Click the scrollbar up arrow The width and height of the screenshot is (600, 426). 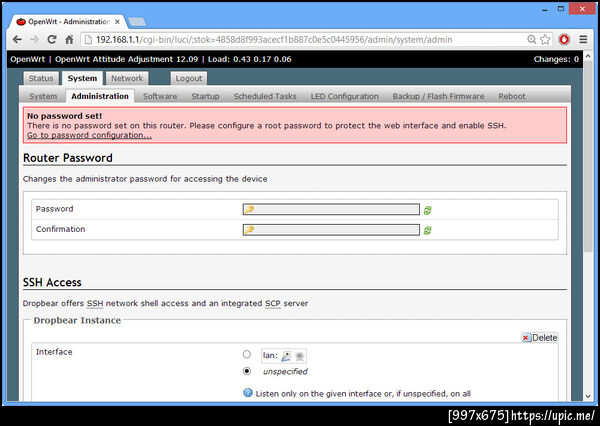(588, 56)
